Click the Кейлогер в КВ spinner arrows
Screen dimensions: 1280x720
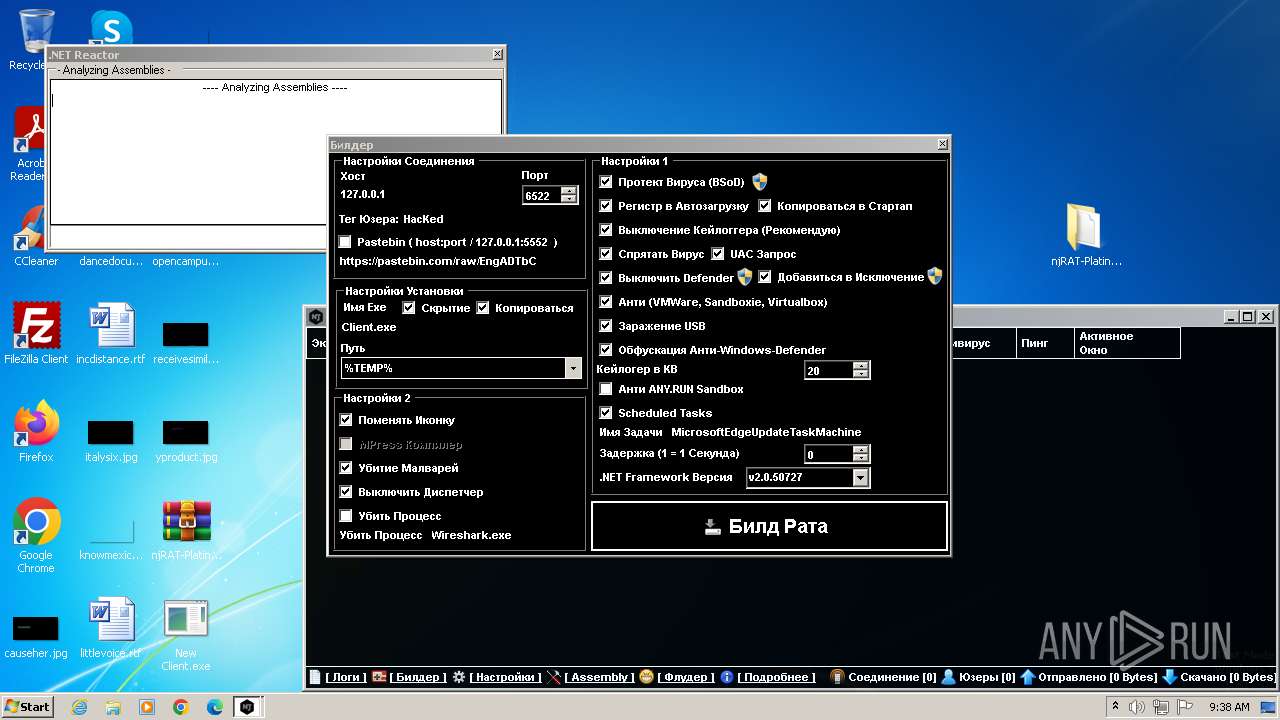[x=861, y=370]
